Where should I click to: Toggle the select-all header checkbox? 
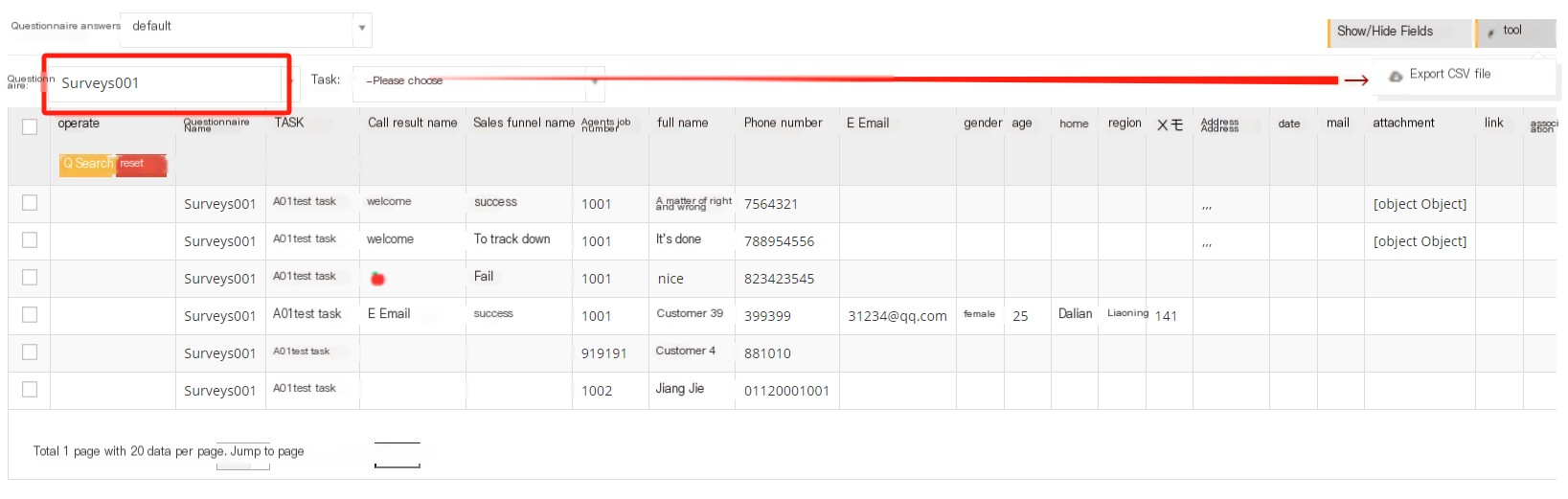pos(30,126)
